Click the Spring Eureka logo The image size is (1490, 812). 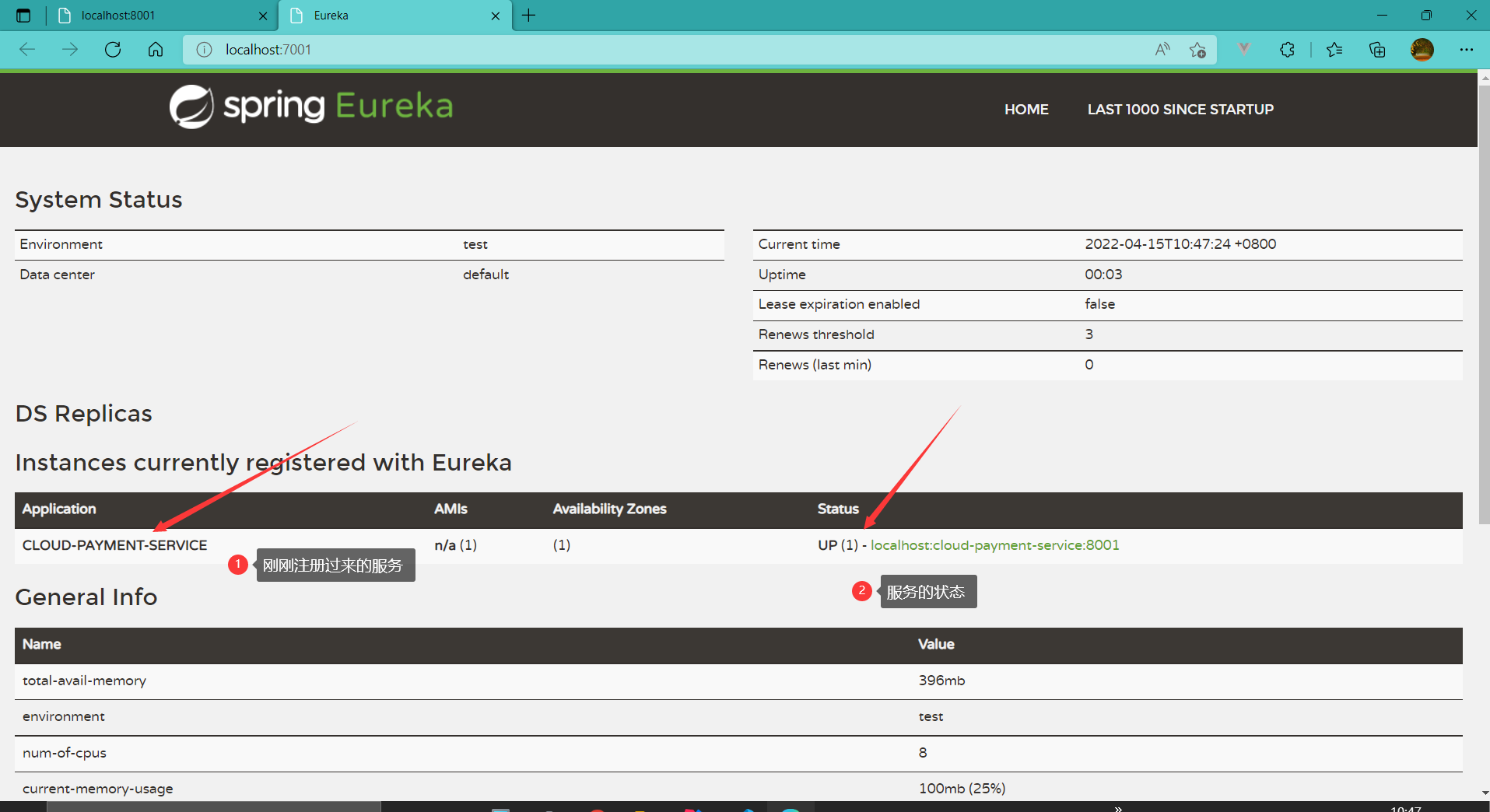pos(311,107)
